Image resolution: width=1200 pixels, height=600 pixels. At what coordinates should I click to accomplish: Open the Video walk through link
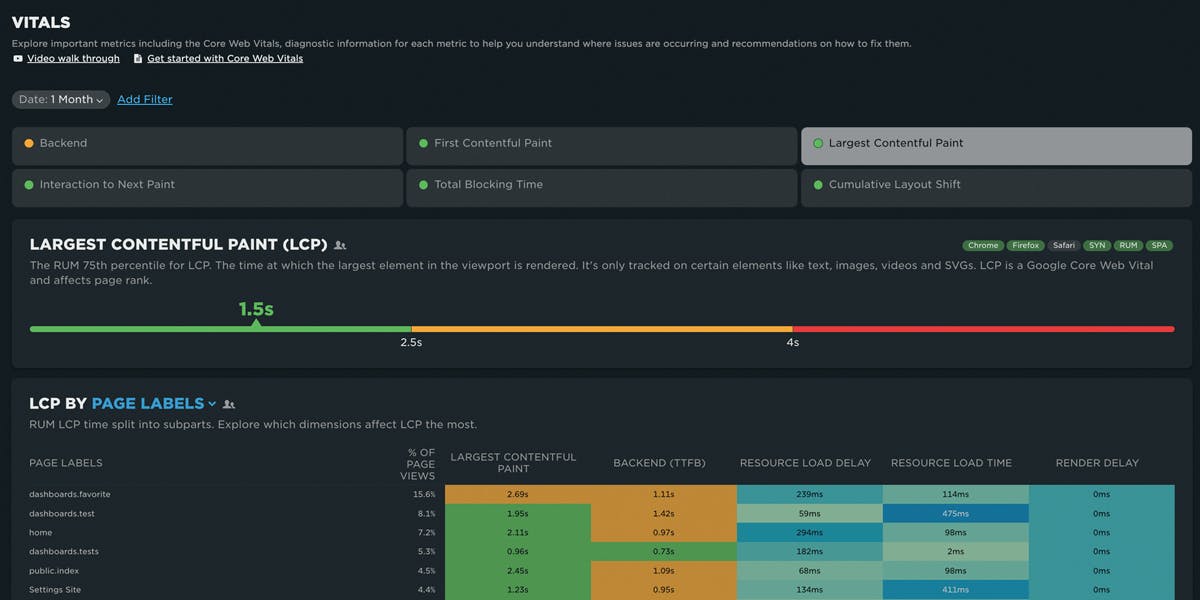73,59
